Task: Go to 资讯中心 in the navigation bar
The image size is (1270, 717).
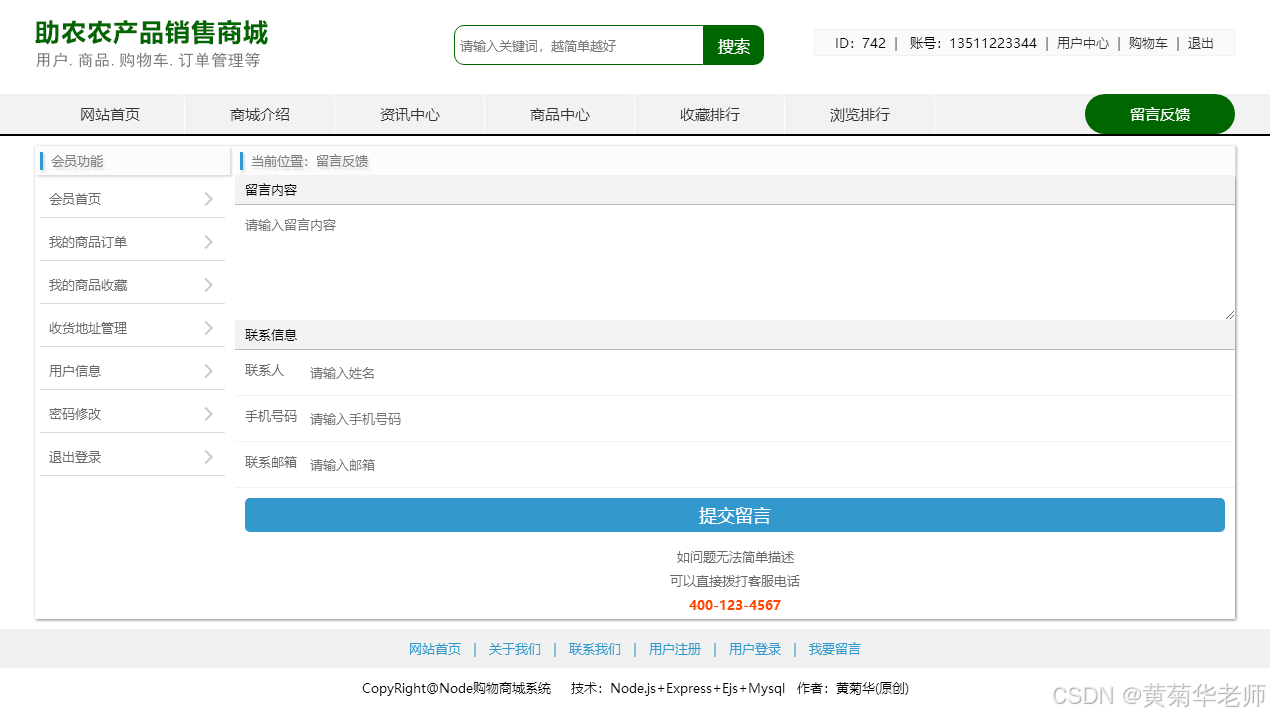Action: point(410,115)
